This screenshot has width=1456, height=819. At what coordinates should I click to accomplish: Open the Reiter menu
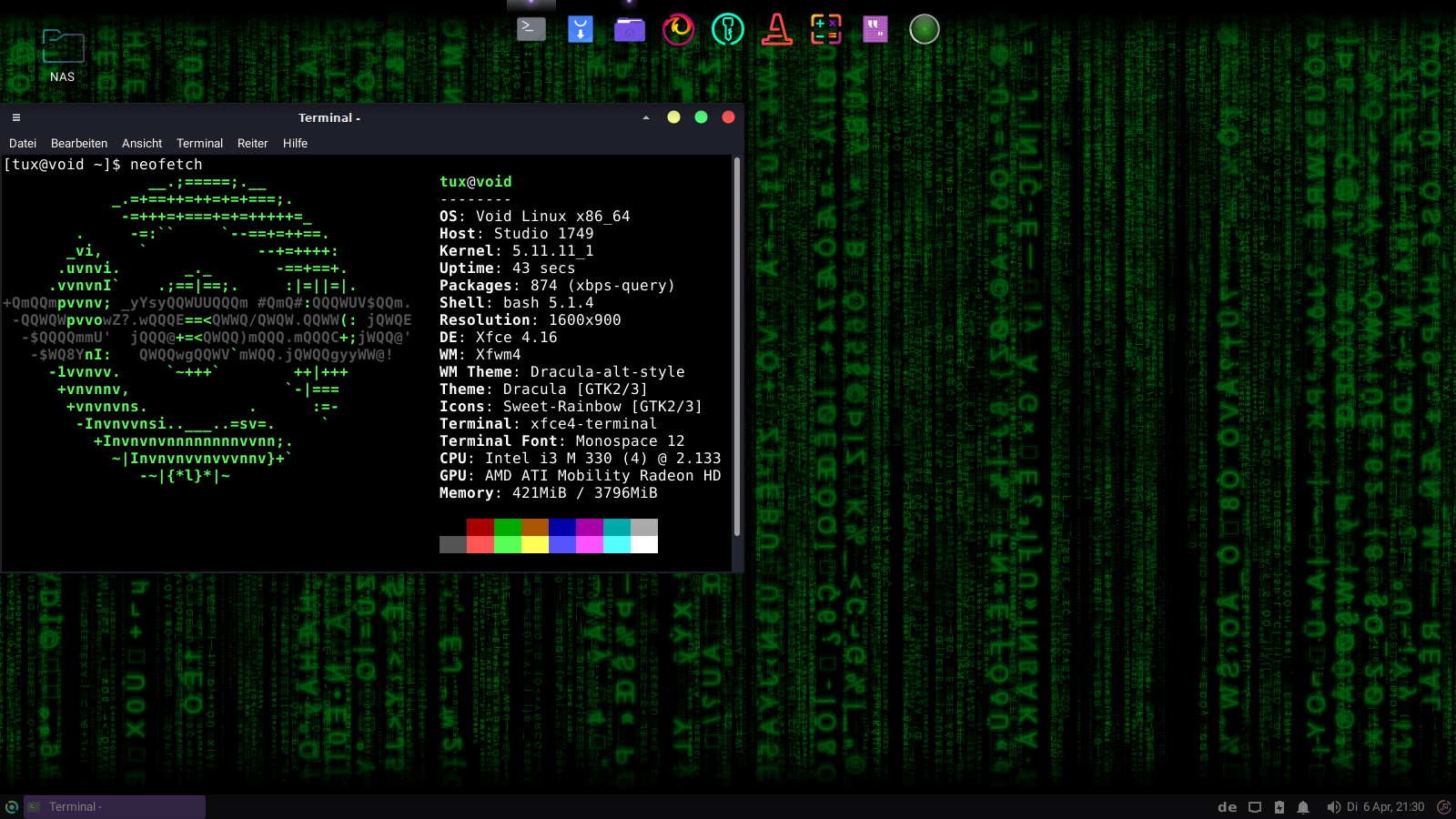point(253,143)
